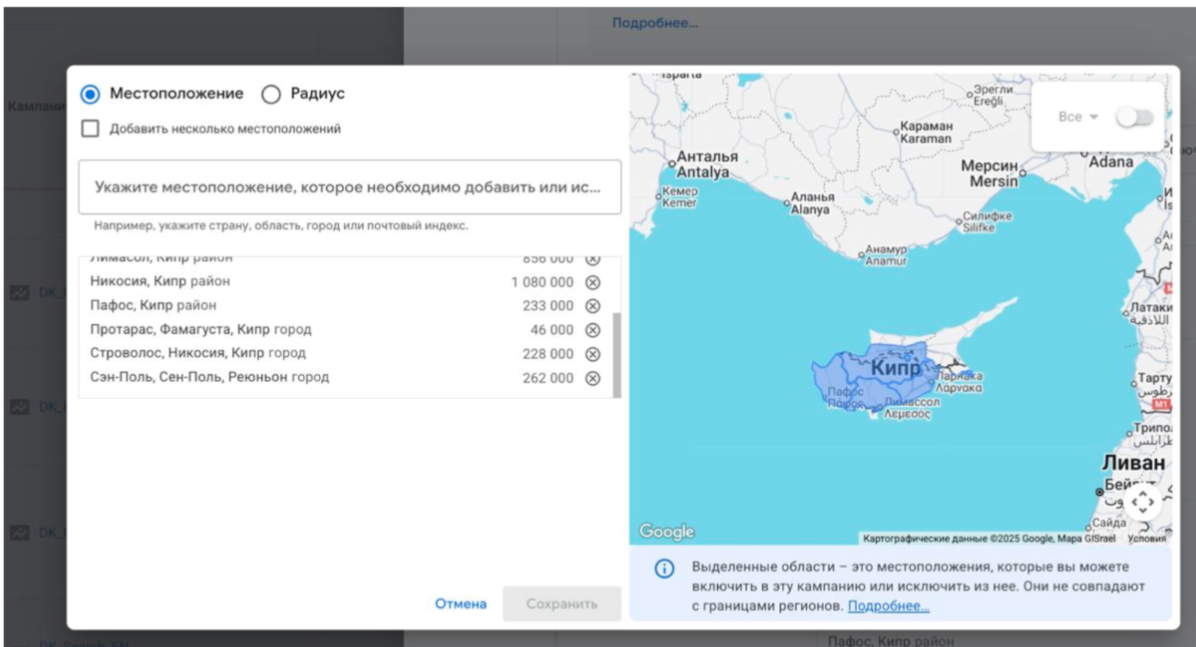Click the map pan control icon

(x=1142, y=501)
